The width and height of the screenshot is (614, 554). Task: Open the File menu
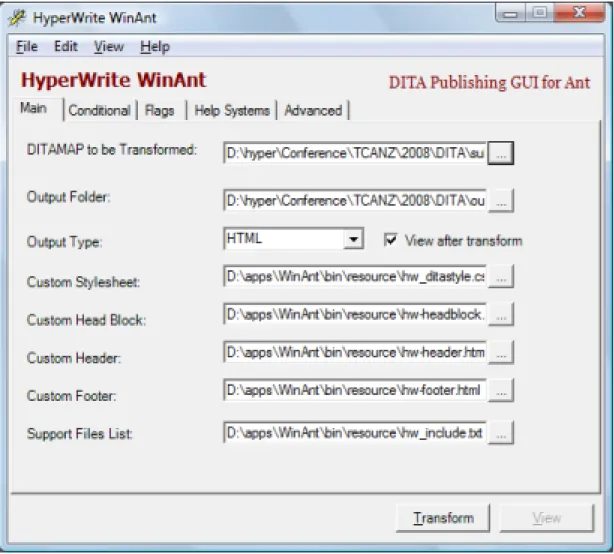(27, 47)
